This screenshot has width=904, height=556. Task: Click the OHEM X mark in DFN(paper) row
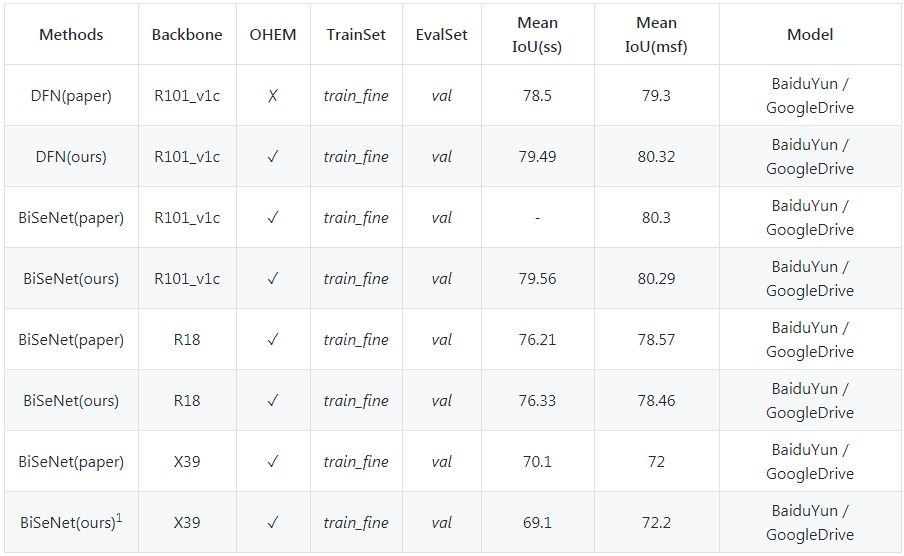[x=273, y=96]
